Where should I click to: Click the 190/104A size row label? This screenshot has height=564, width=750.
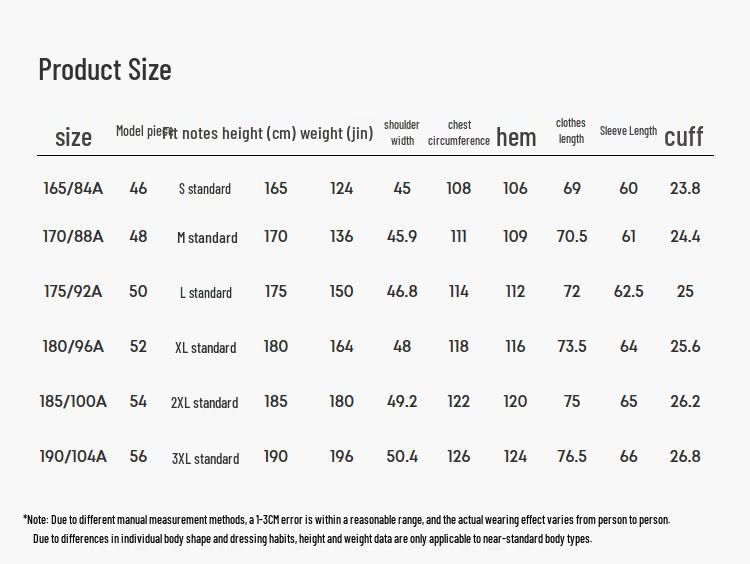click(x=73, y=456)
